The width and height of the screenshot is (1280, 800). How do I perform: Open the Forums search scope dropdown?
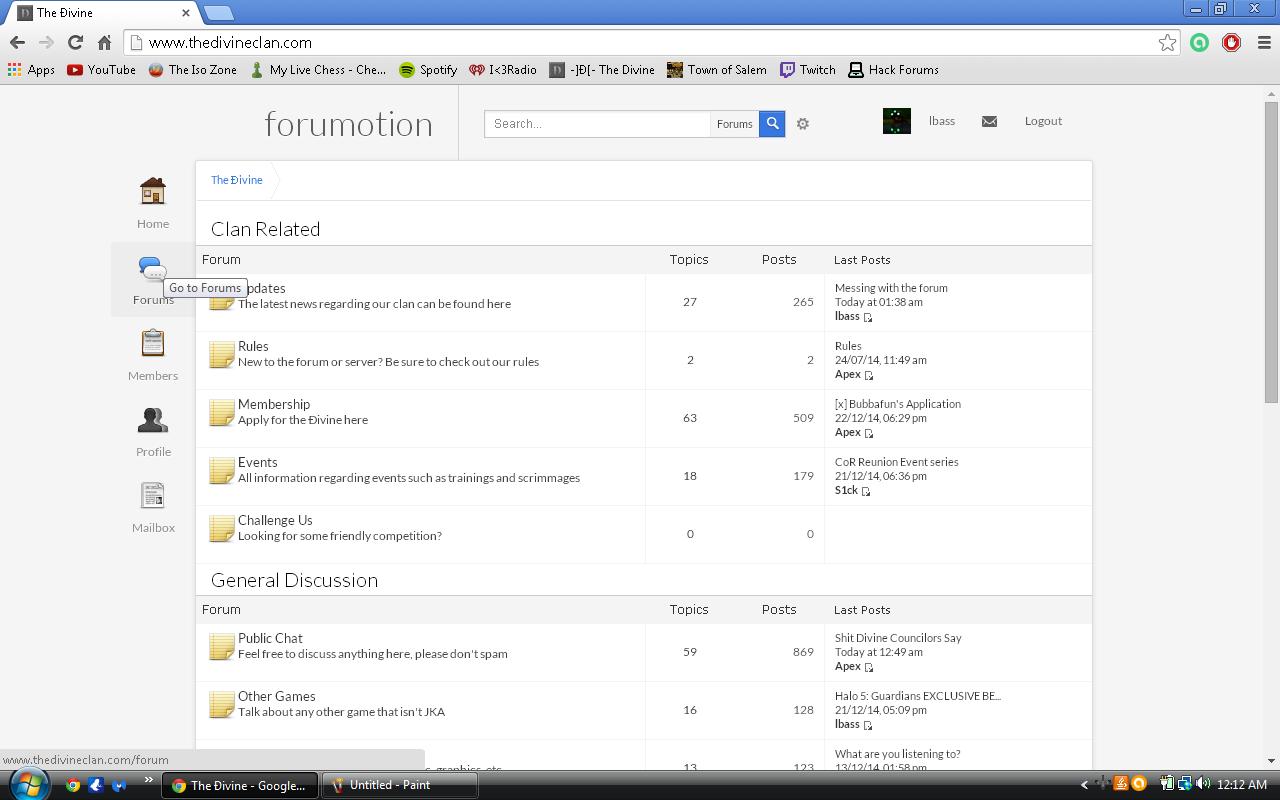coord(734,124)
